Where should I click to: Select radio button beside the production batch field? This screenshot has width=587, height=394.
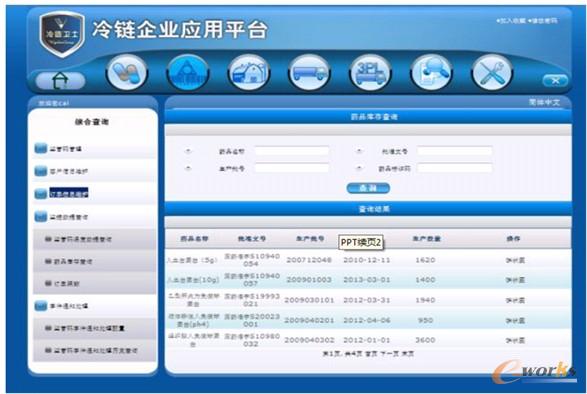[188, 168]
